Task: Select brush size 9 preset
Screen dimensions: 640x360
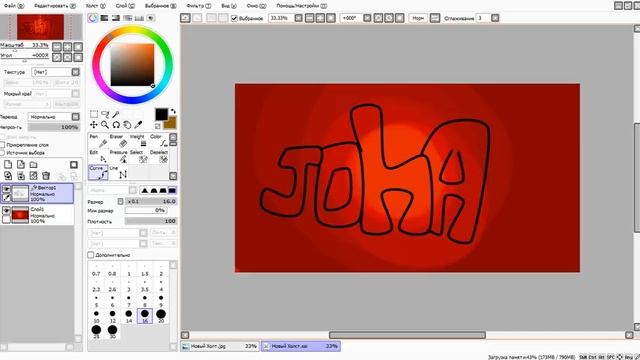Action: click(161, 301)
